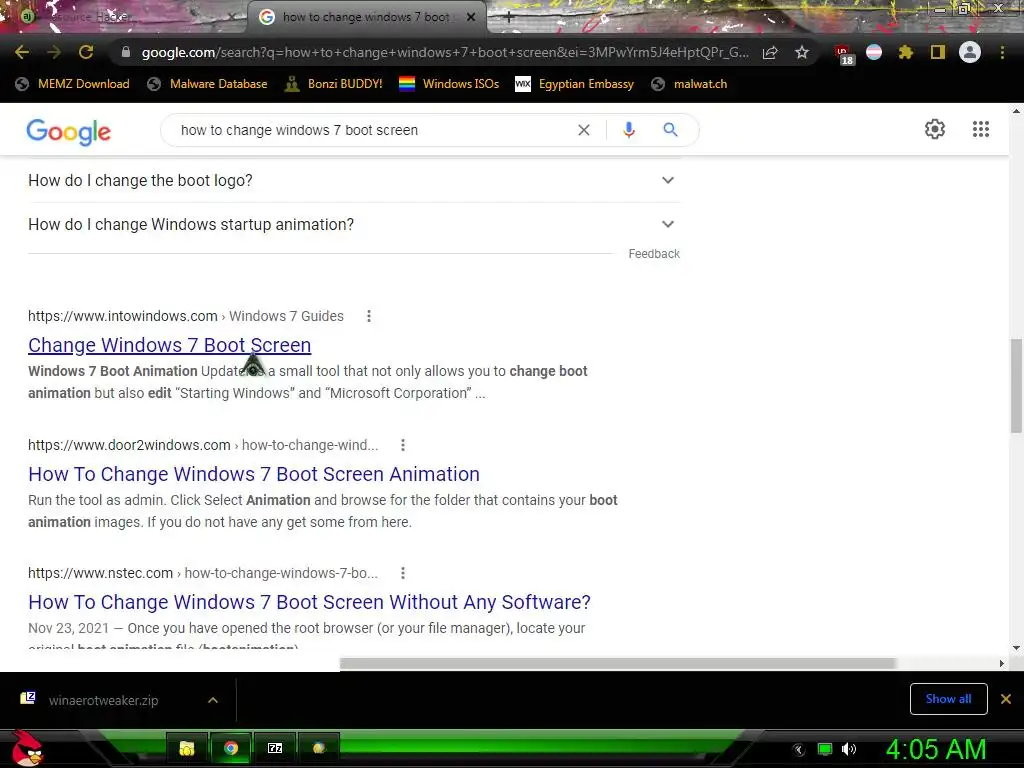
Task: Open the Malware Database bookmark
Action: [x=208, y=84]
